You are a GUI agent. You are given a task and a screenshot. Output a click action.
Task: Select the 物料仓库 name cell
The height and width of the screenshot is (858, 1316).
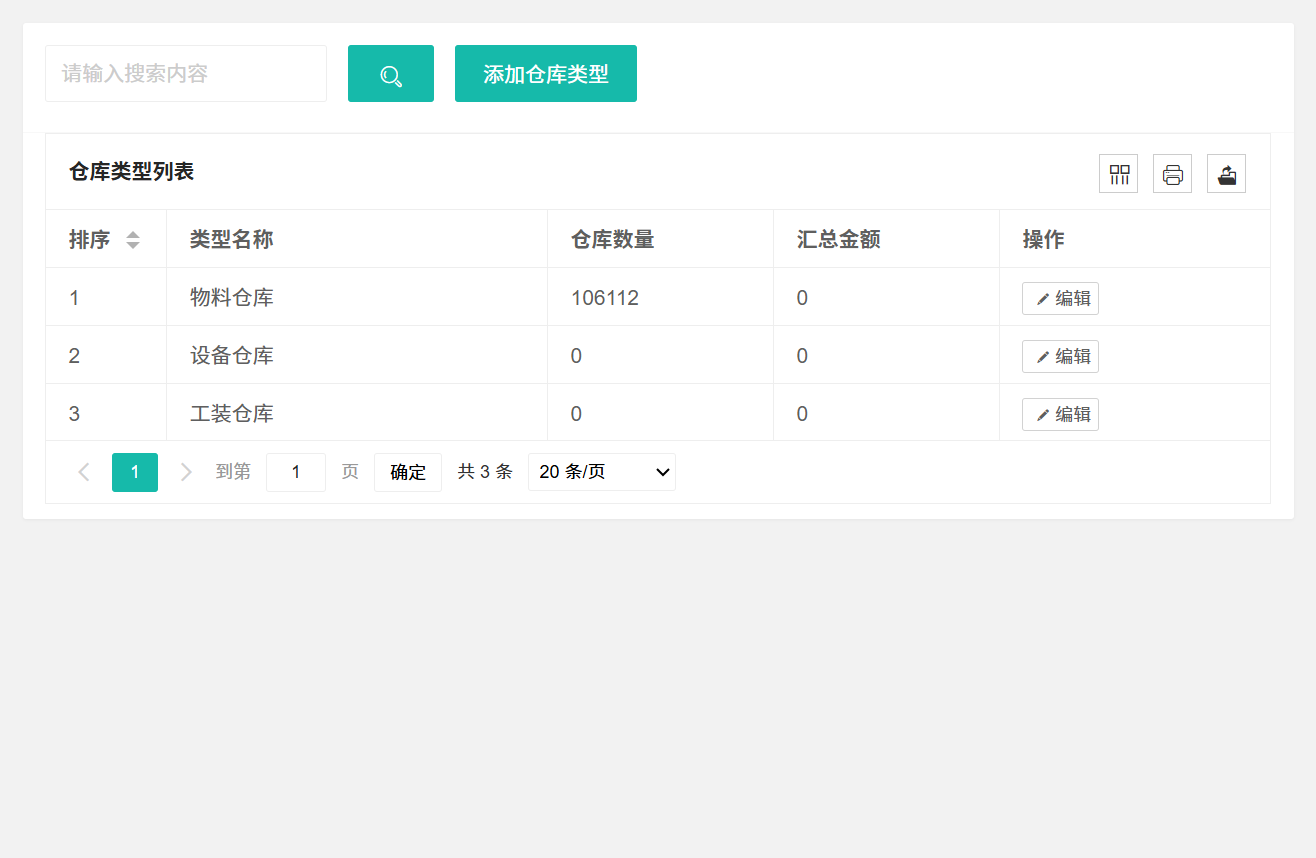point(357,298)
